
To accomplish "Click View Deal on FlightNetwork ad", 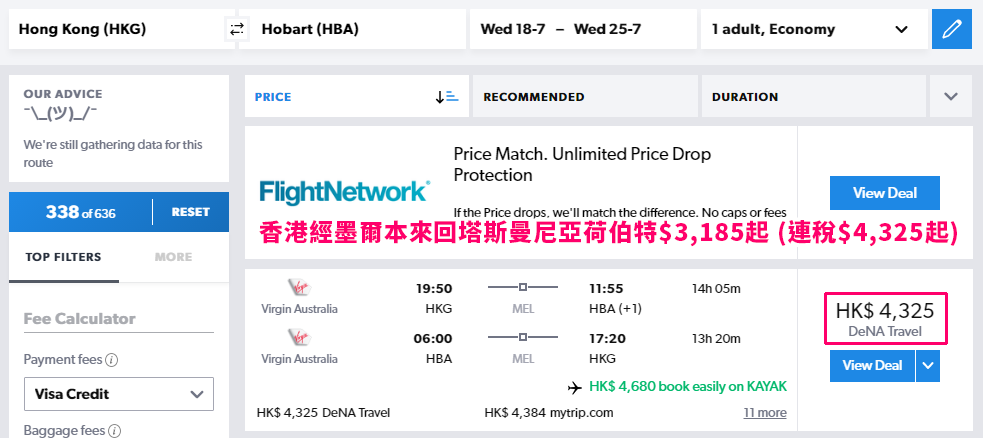I will click(x=885, y=193).
